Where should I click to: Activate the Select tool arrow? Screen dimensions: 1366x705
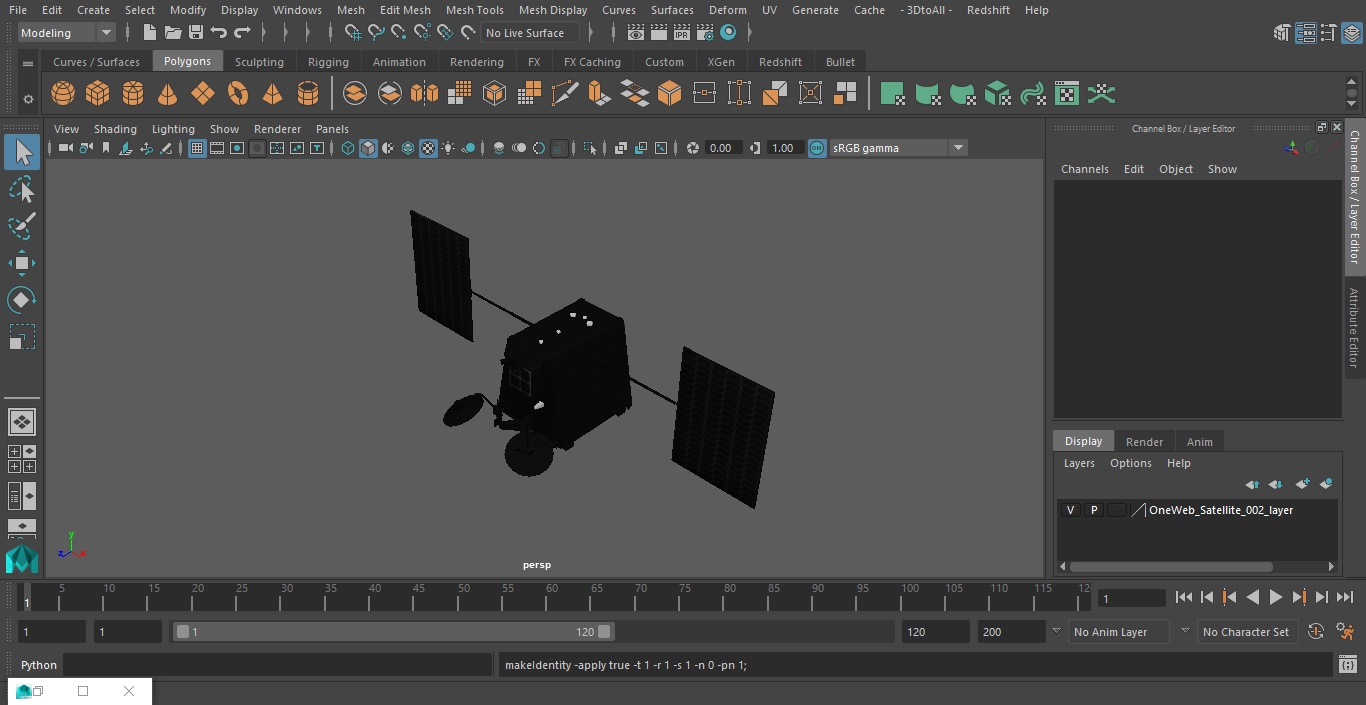tap(21, 152)
